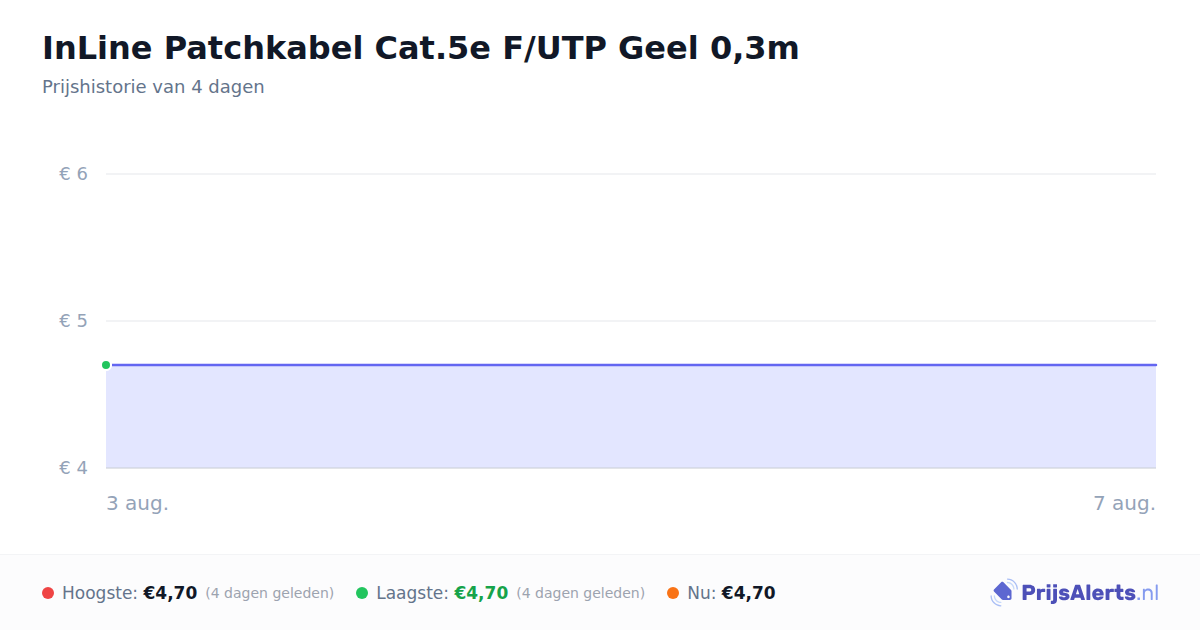The height and width of the screenshot is (630, 1200).
Task: Open the PrijsAlerts.nl brand link
Action: coord(1074,593)
